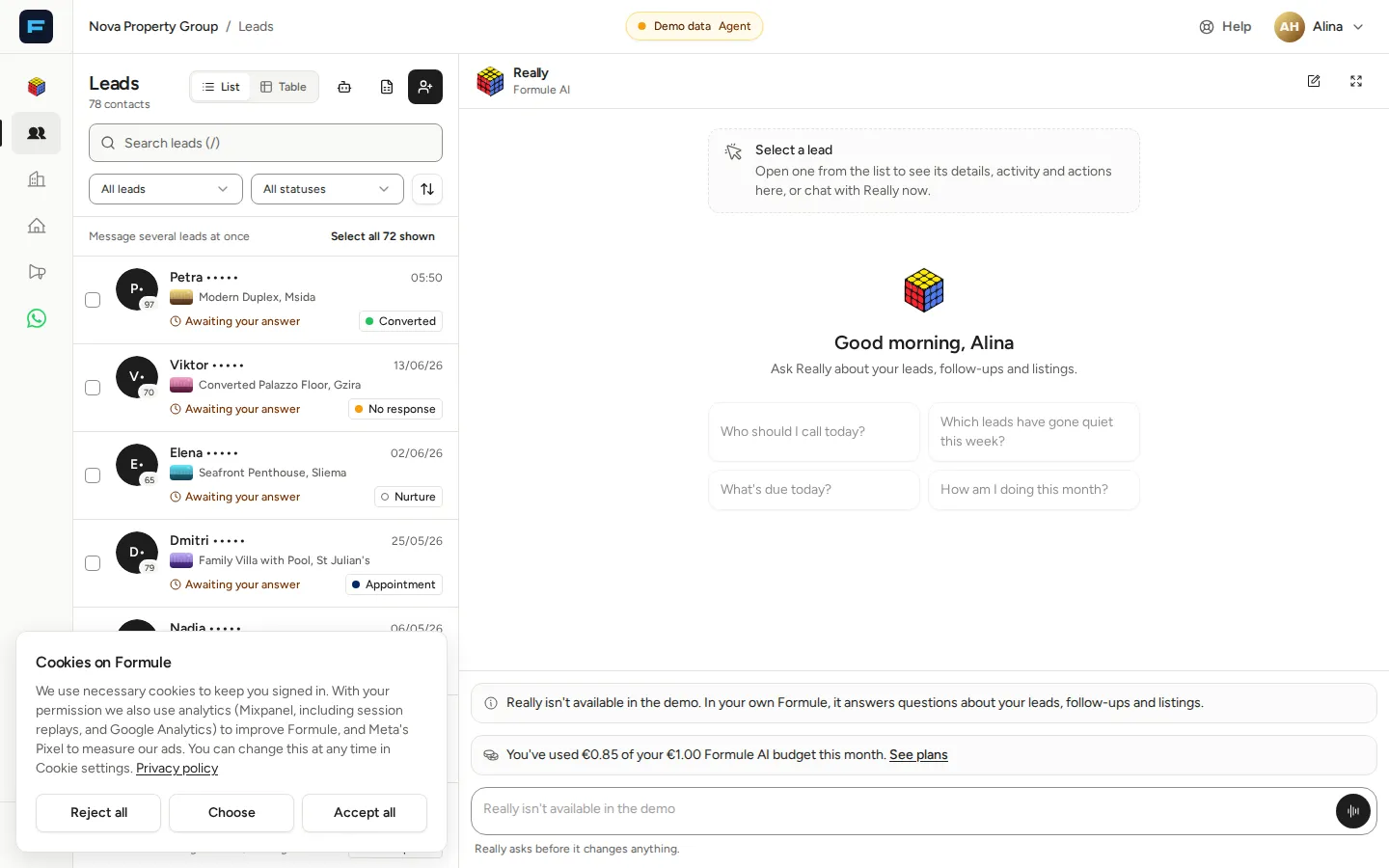The width and height of the screenshot is (1389, 868).
Task: Click Reject all cookies
Action: (98, 813)
